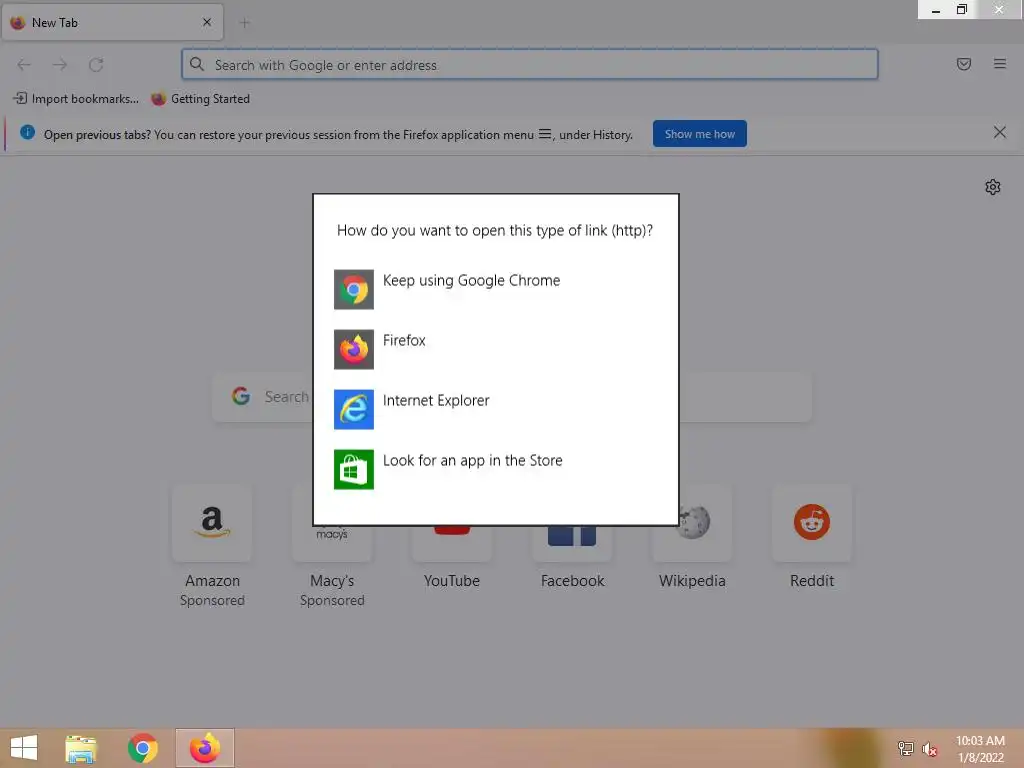
Task: Choose the 'Firefox' text option
Action: coord(404,340)
